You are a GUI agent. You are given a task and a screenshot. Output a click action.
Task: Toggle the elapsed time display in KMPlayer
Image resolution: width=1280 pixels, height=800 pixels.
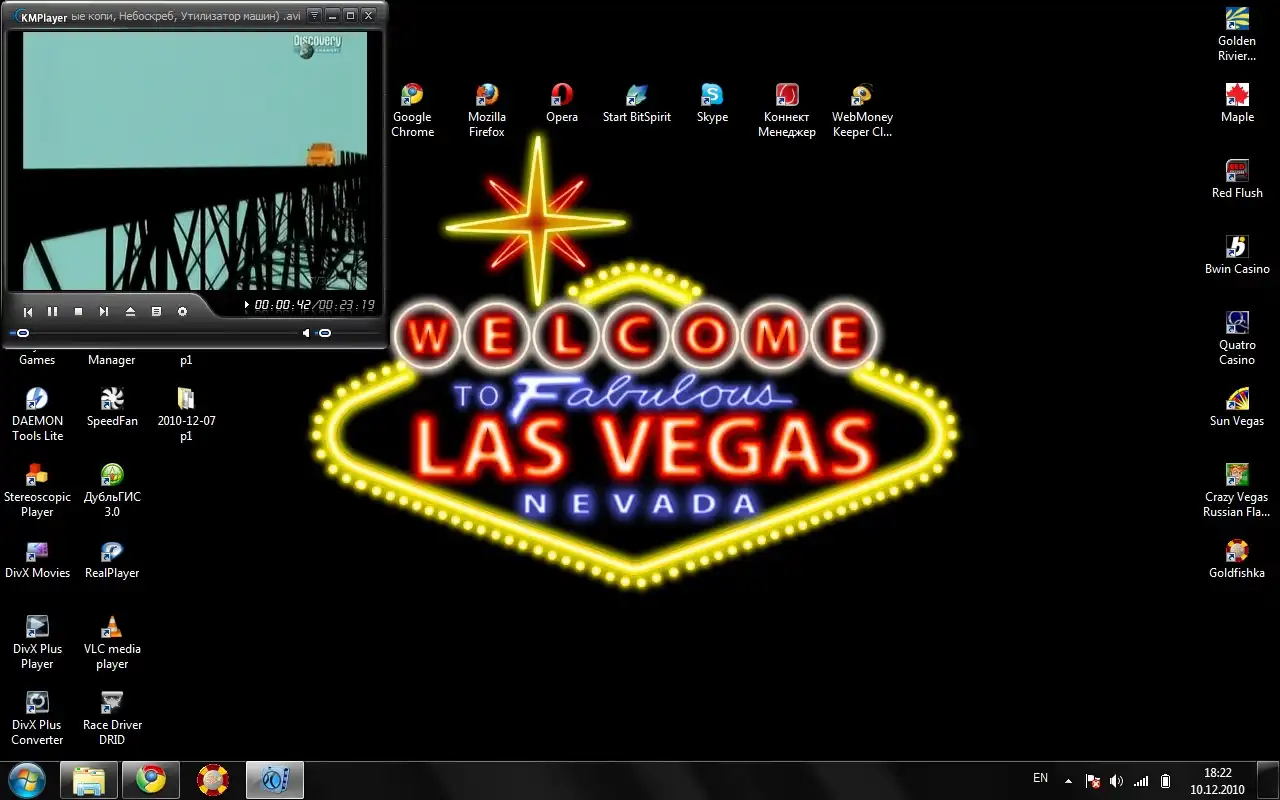click(282, 305)
